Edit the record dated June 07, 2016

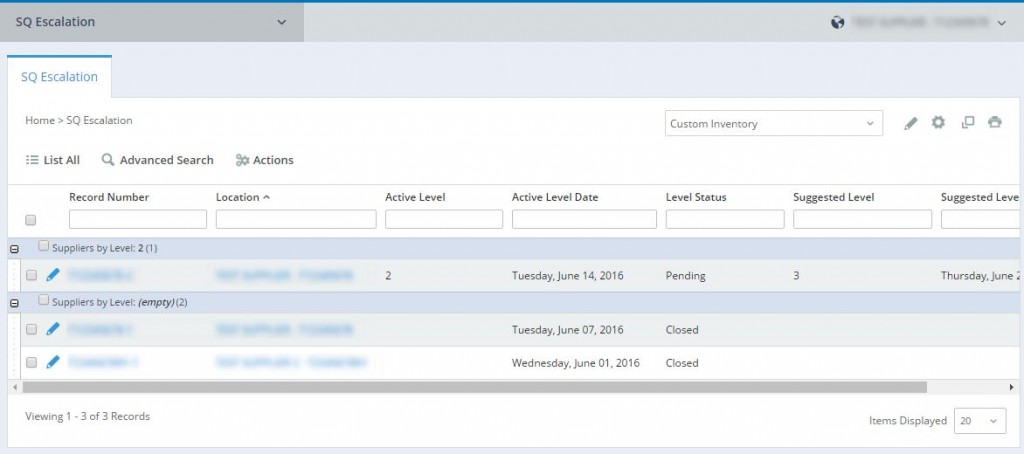(x=53, y=329)
